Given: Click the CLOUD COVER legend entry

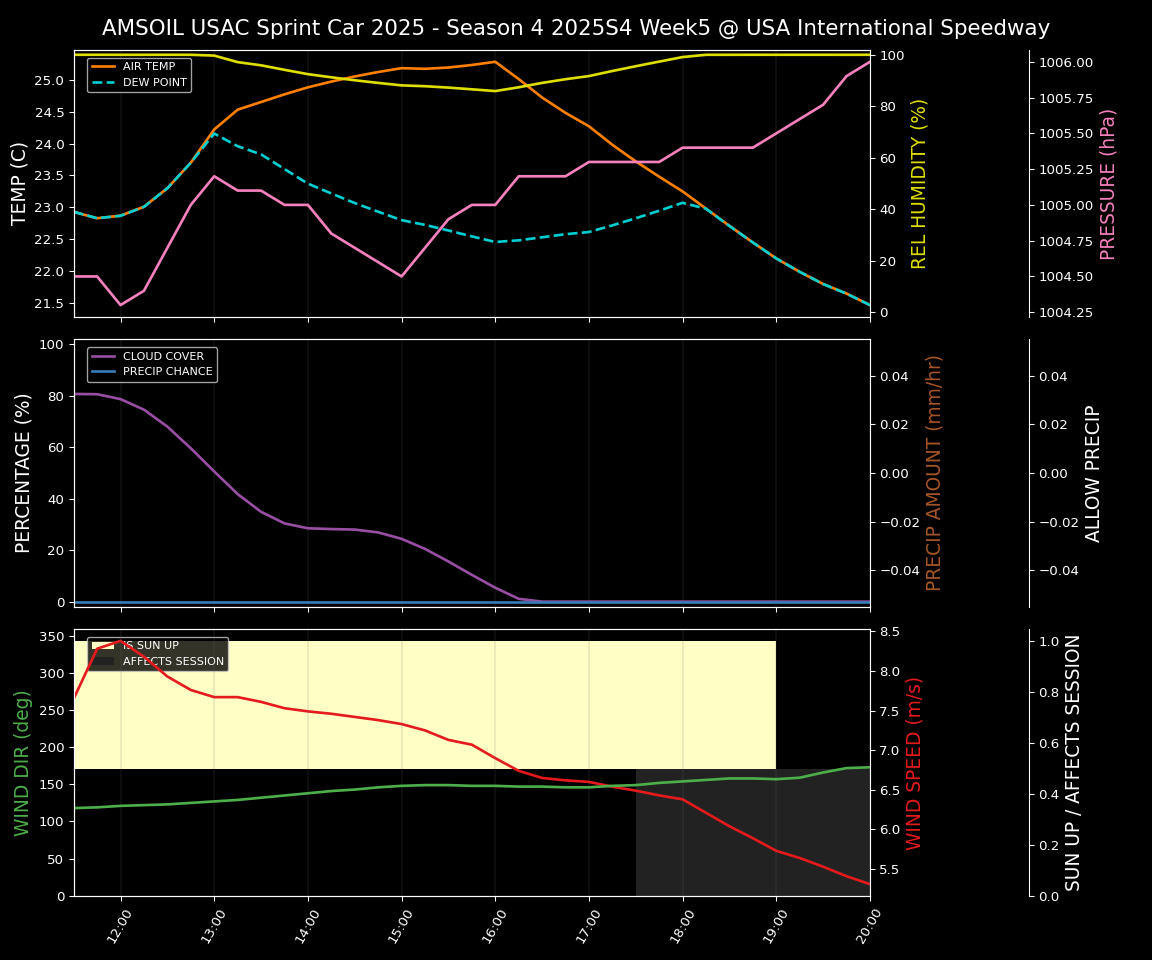Looking at the screenshot, I should coord(162,357).
